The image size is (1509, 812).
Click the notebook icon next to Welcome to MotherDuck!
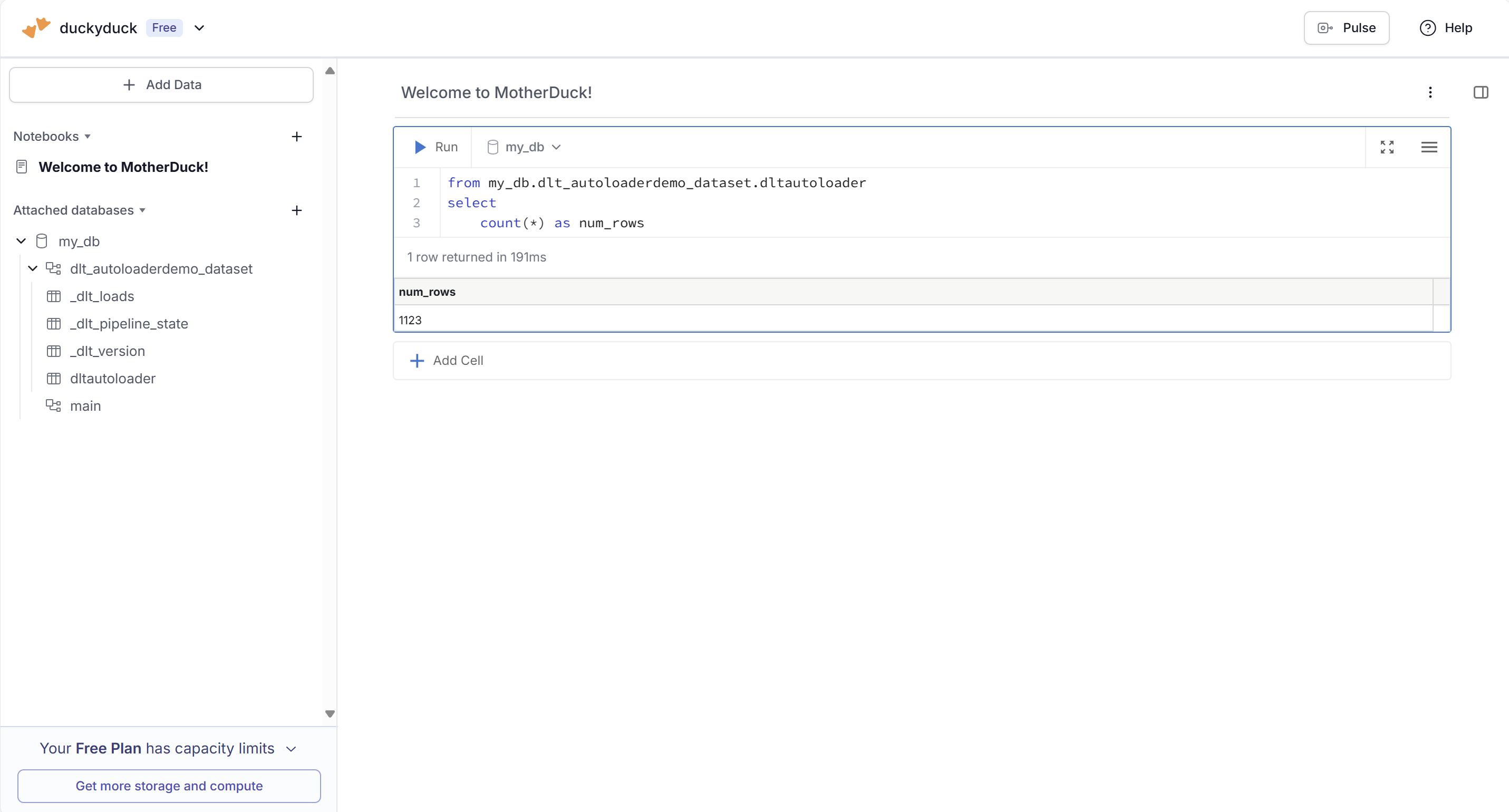tap(22, 167)
